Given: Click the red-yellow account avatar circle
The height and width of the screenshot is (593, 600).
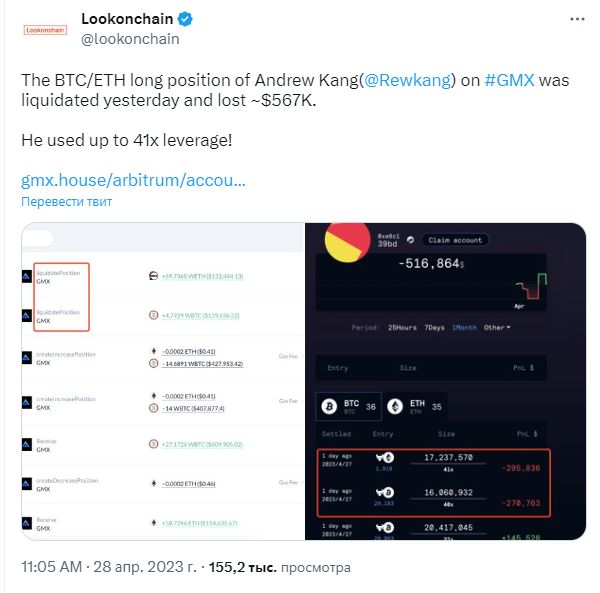Looking at the screenshot, I should [347, 242].
